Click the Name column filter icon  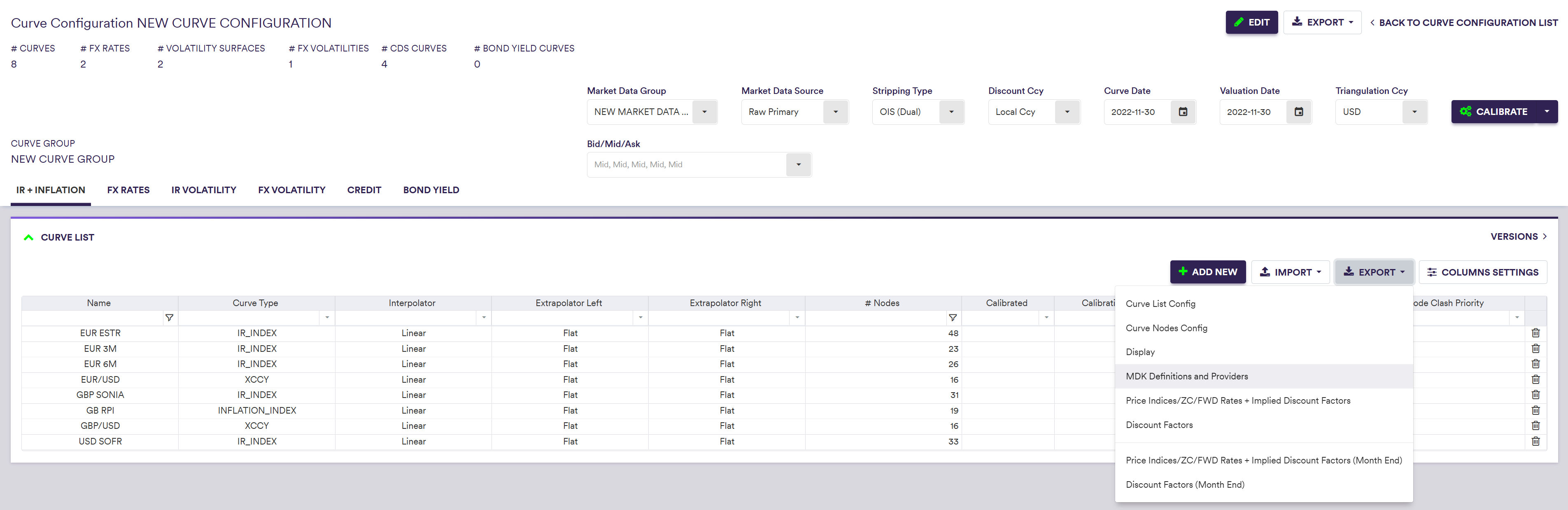(169, 318)
